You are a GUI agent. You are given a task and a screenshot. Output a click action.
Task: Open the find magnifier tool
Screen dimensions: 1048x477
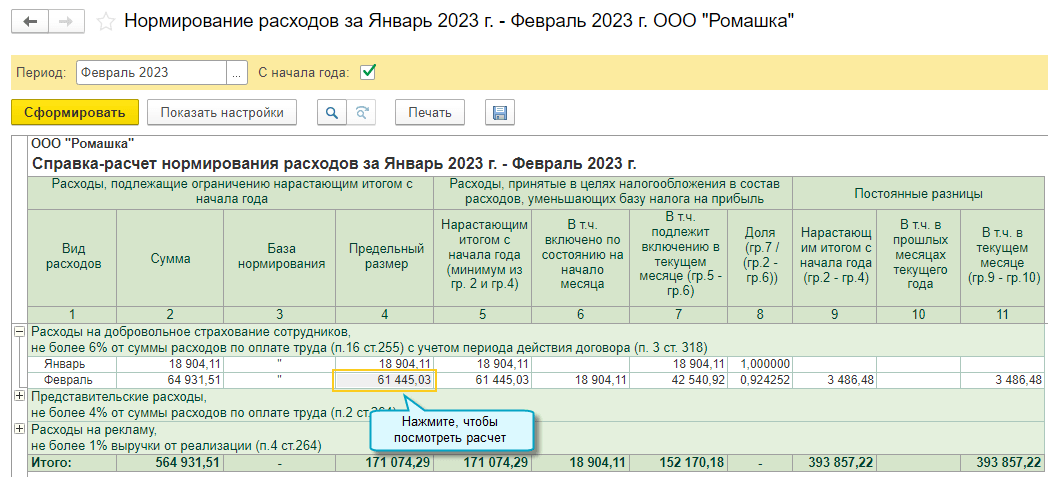[332, 113]
